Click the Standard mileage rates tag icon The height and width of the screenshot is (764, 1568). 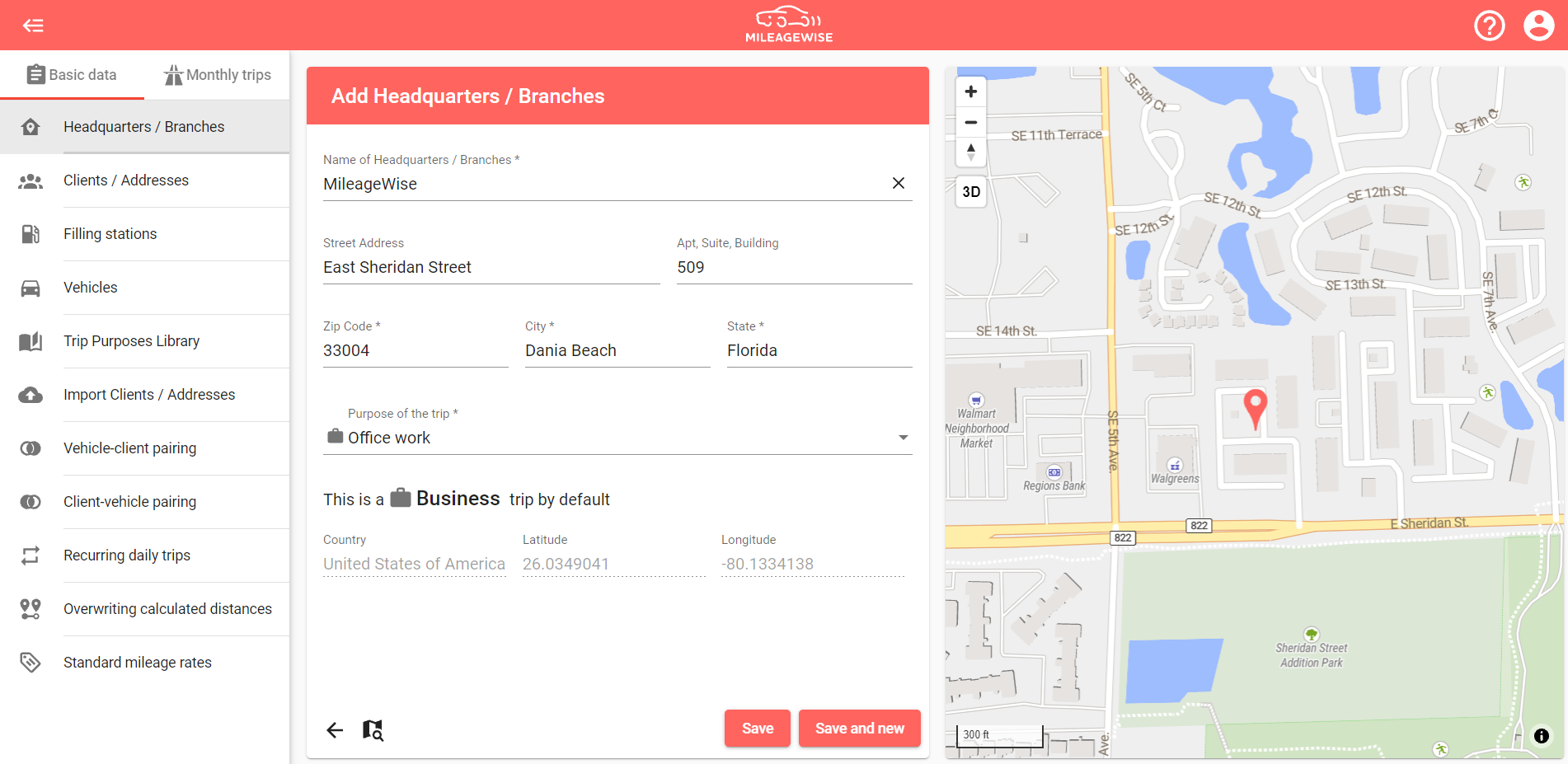31,663
